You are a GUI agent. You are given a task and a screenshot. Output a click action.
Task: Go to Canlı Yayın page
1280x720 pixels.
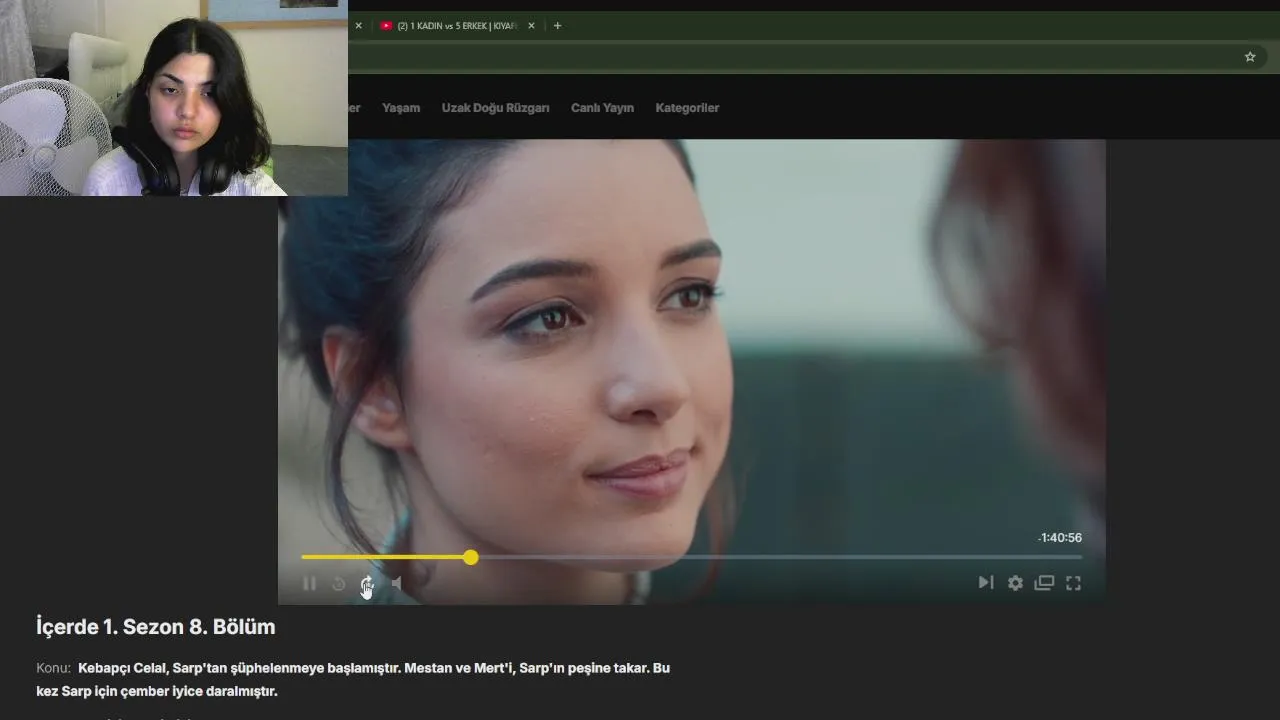602,108
